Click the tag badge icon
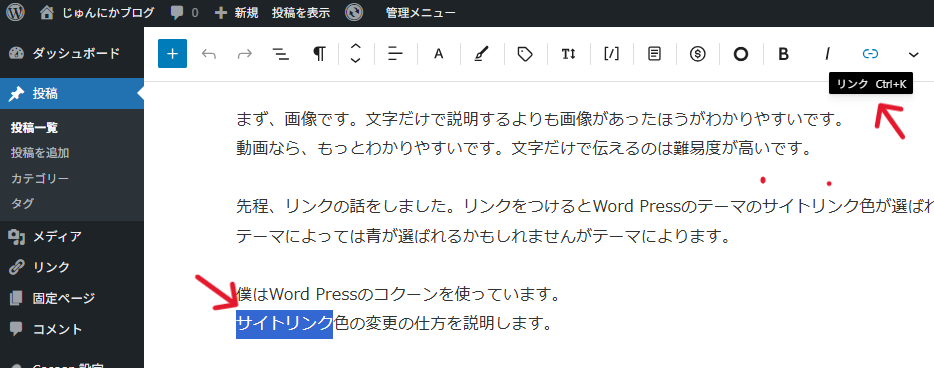This screenshot has height=368, width=934. coord(524,54)
